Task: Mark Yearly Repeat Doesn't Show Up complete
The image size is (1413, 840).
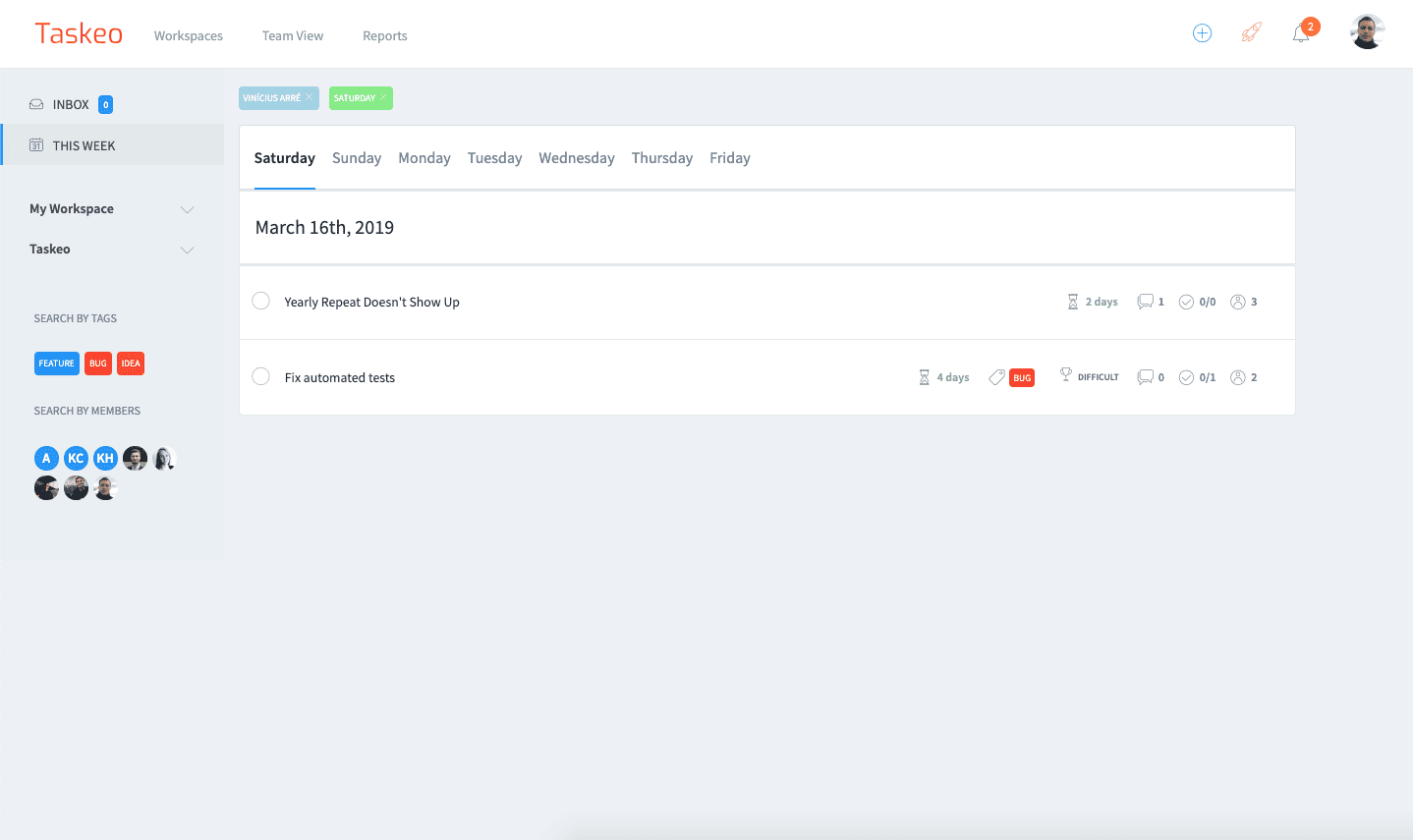Action: click(x=260, y=301)
